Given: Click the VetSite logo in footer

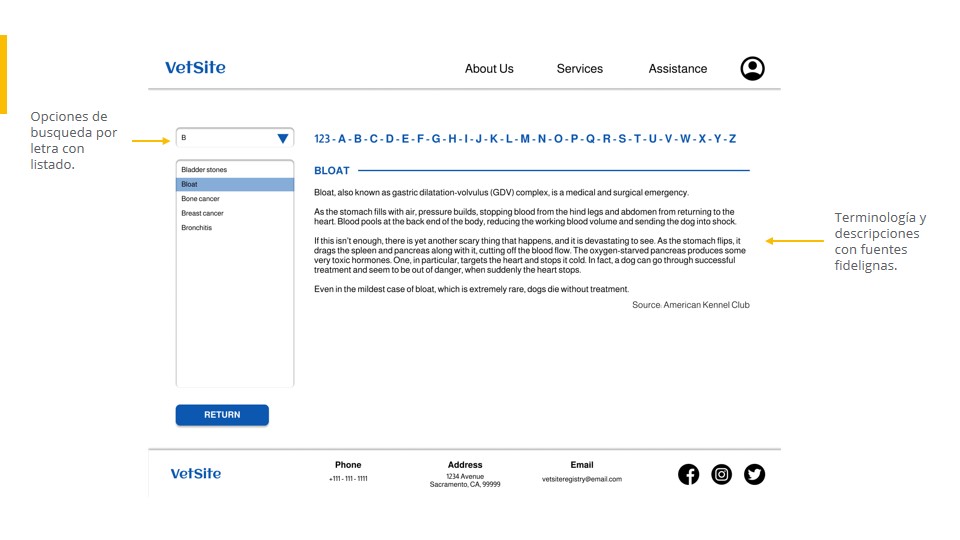Looking at the screenshot, I should 196,473.
